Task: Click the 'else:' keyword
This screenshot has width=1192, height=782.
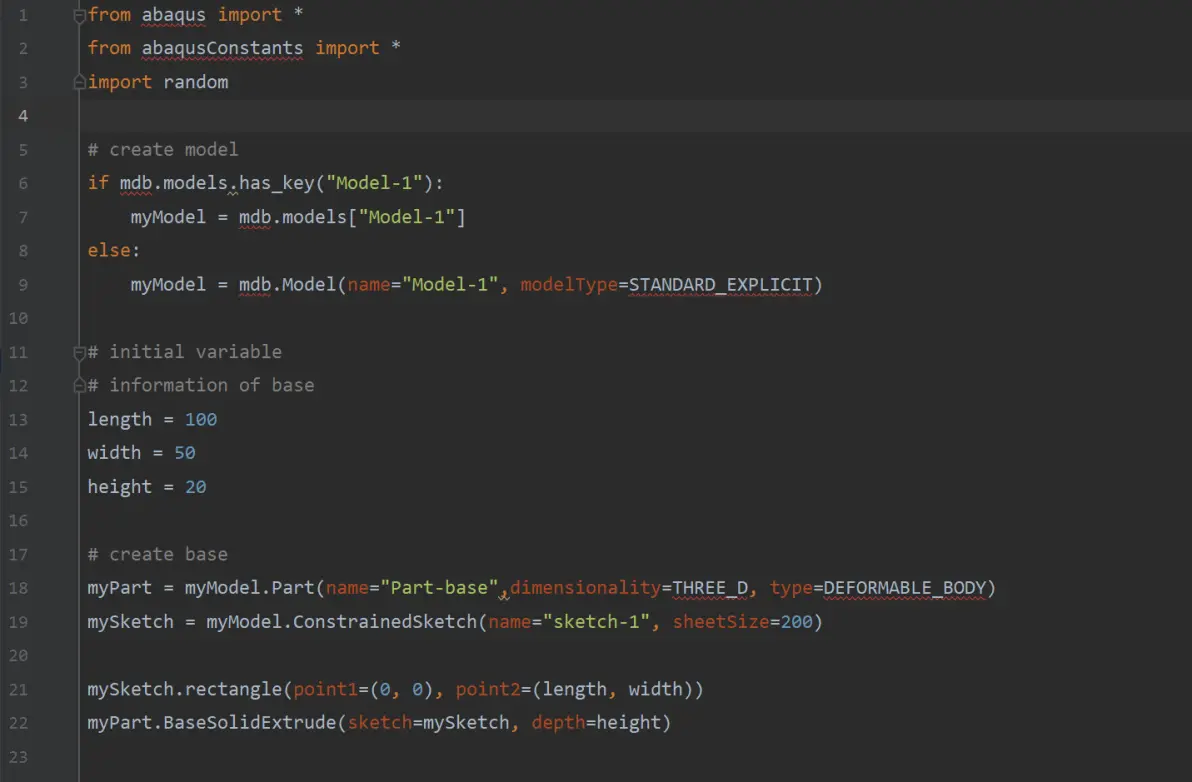Action: (x=114, y=251)
